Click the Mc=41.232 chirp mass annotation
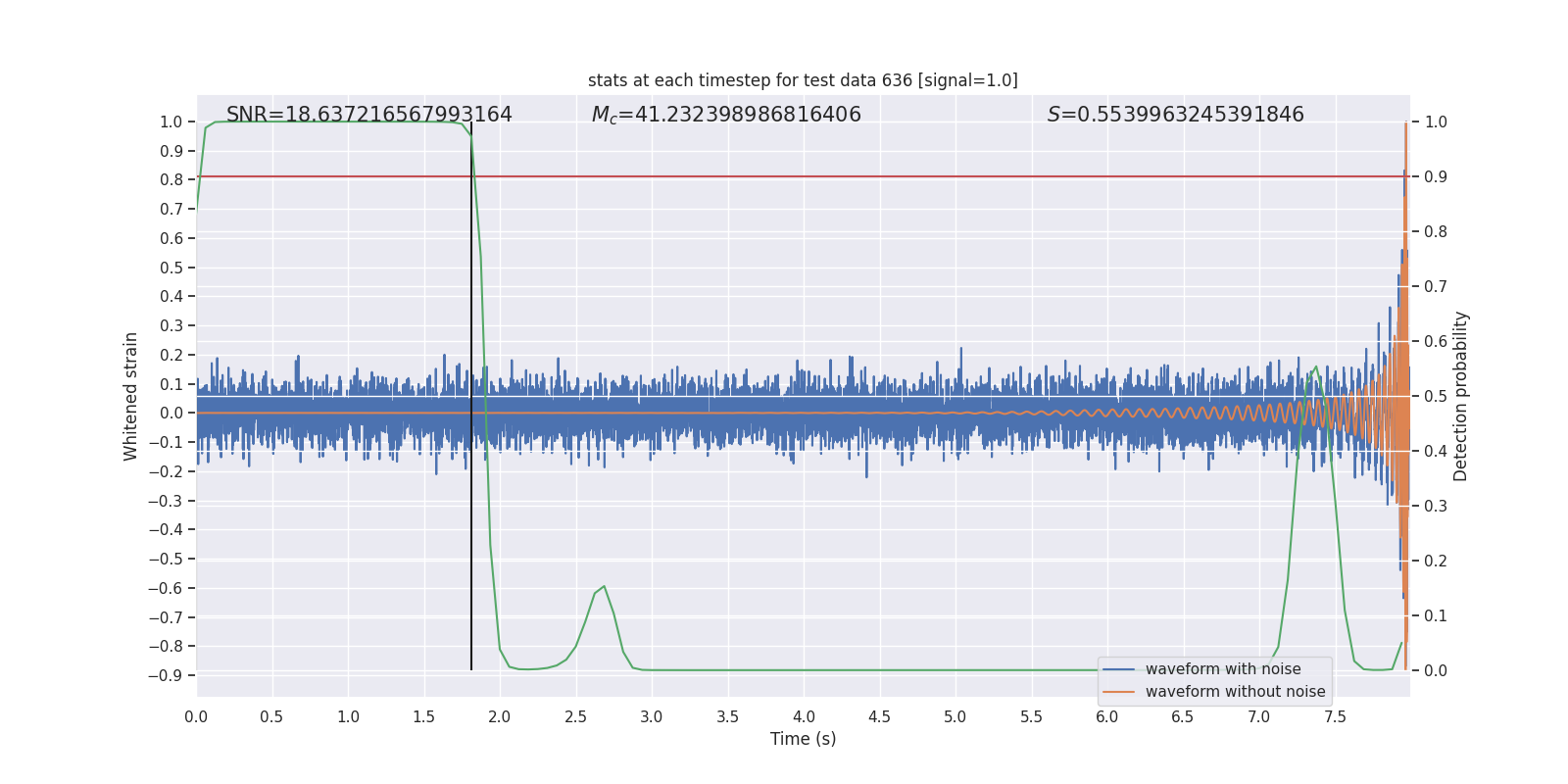Image resolution: width=1568 pixels, height=784 pixels. click(x=726, y=115)
